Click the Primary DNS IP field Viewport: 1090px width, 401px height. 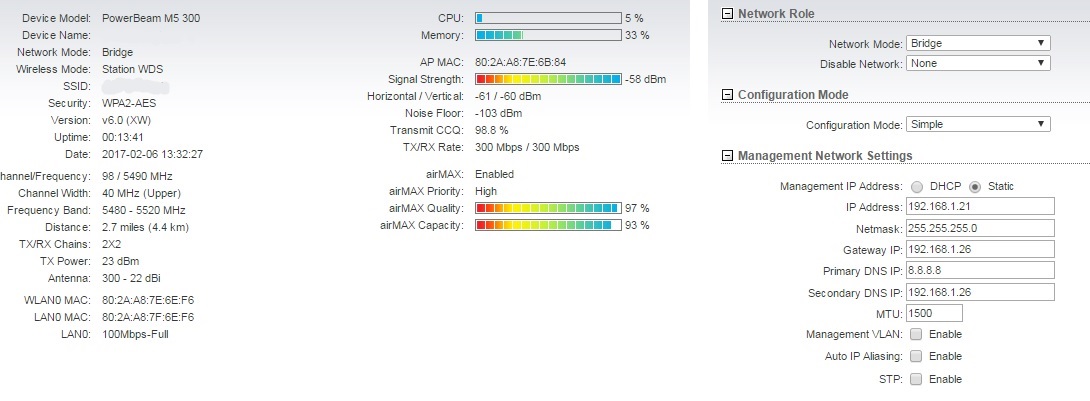click(980, 270)
